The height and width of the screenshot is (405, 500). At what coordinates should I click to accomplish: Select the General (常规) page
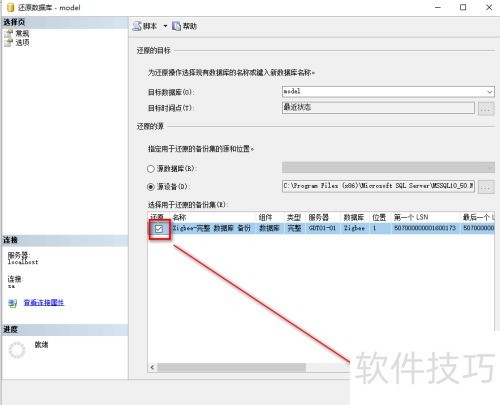(17, 33)
